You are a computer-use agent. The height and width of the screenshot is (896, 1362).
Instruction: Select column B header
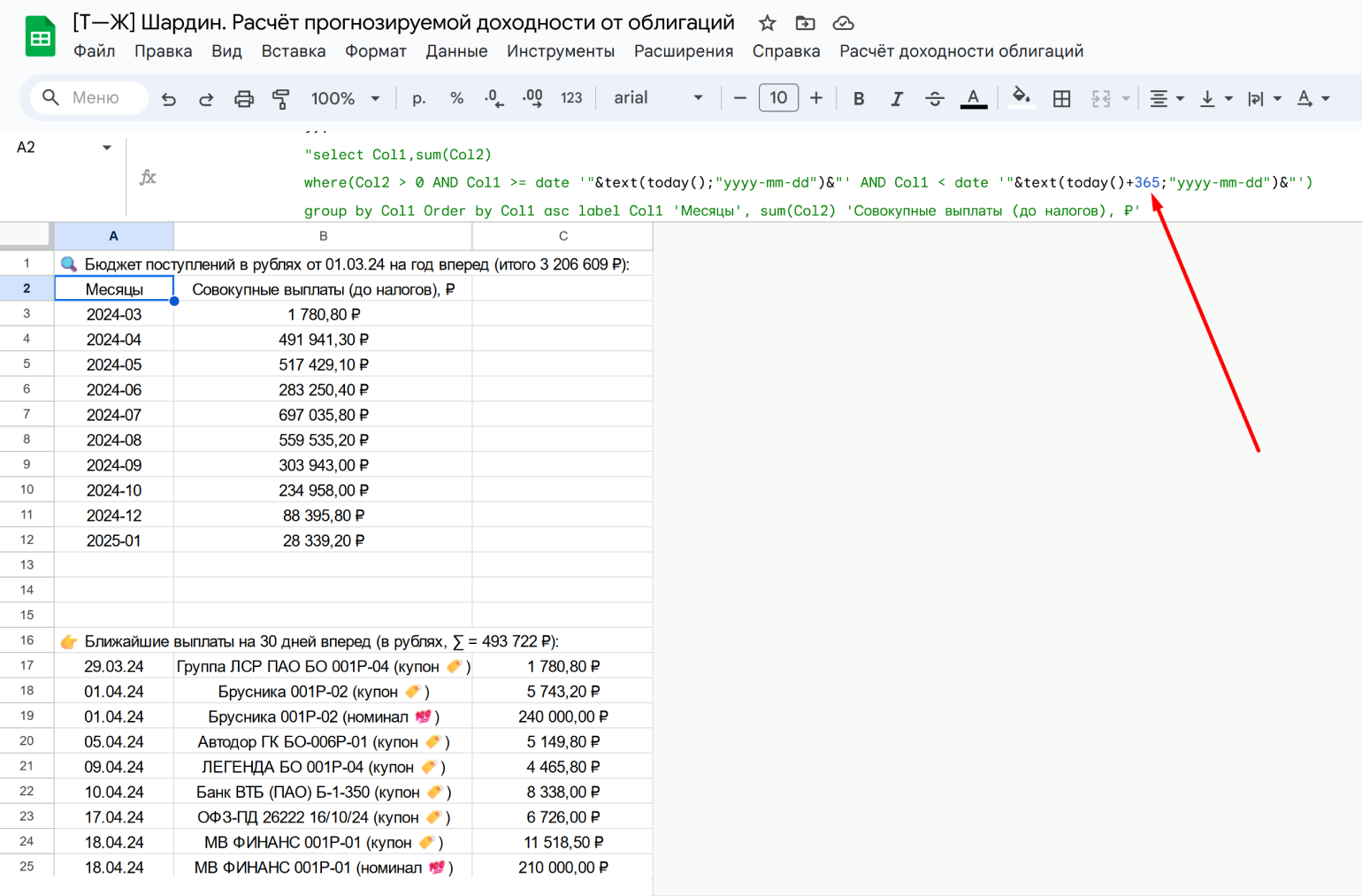pos(323,236)
